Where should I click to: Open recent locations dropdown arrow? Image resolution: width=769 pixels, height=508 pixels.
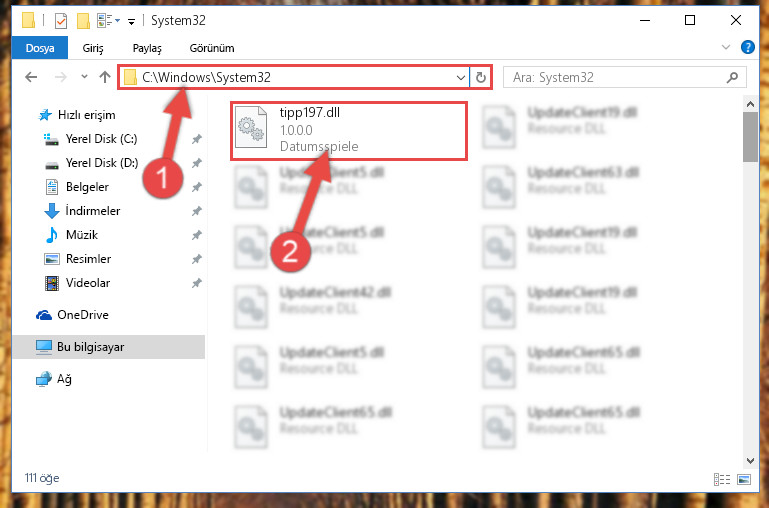coord(84,77)
